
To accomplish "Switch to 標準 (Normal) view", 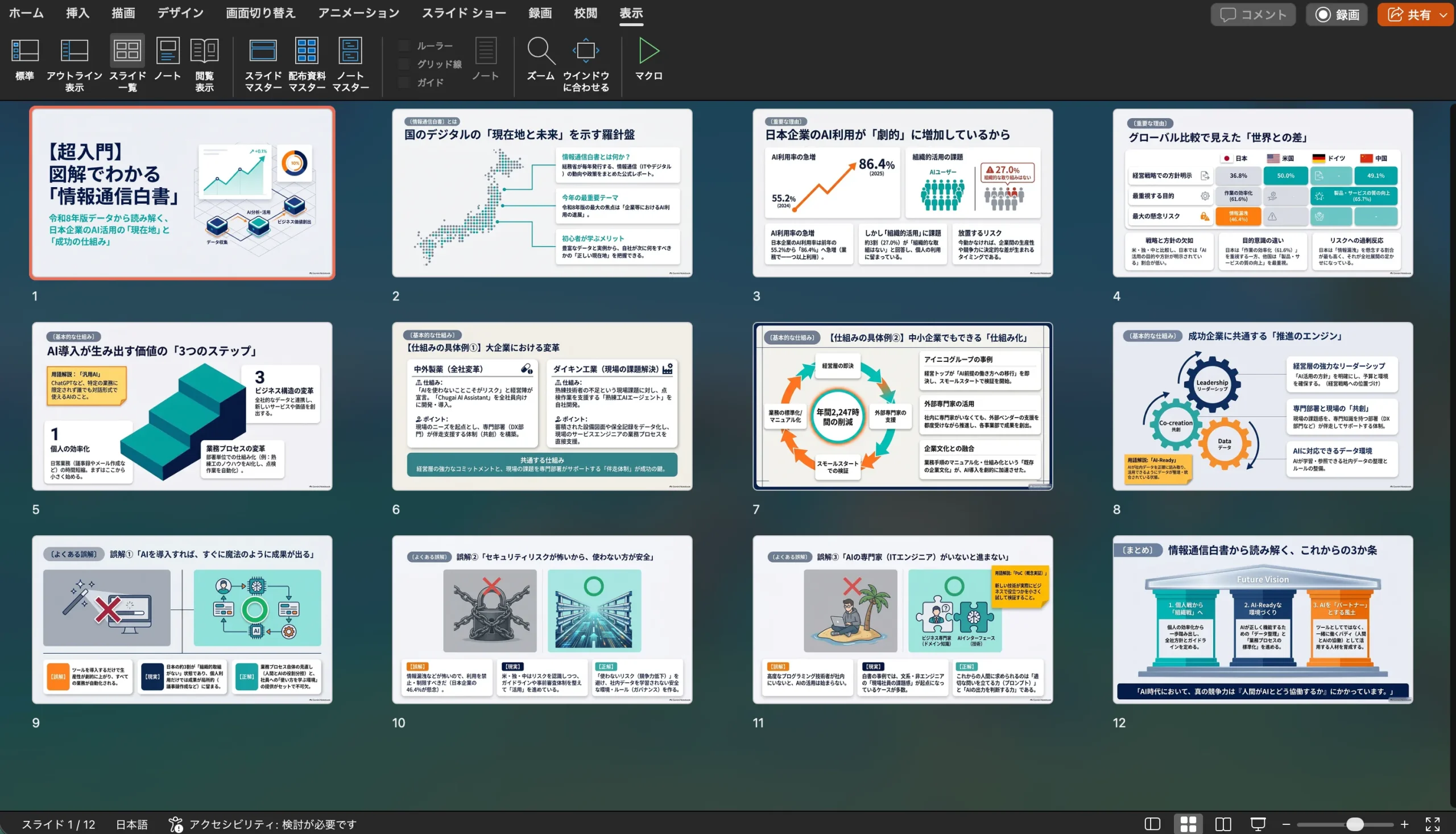I will tap(24, 60).
